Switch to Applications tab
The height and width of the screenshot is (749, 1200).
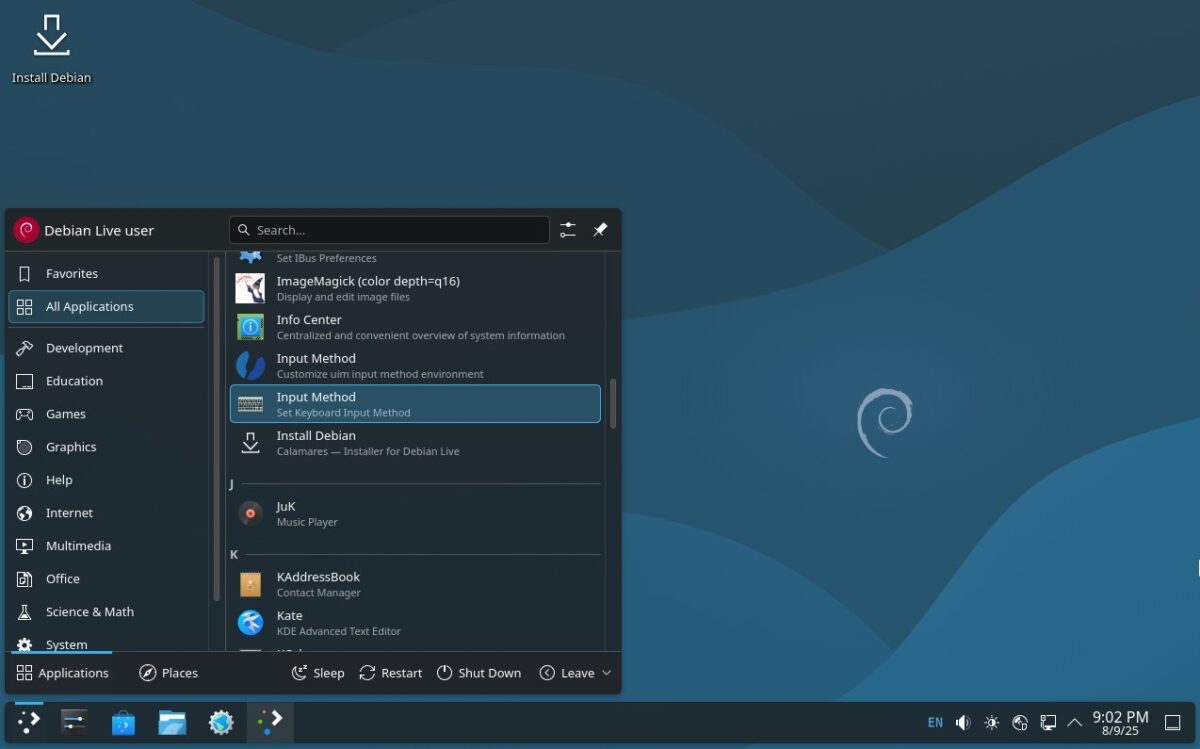(62, 673)
